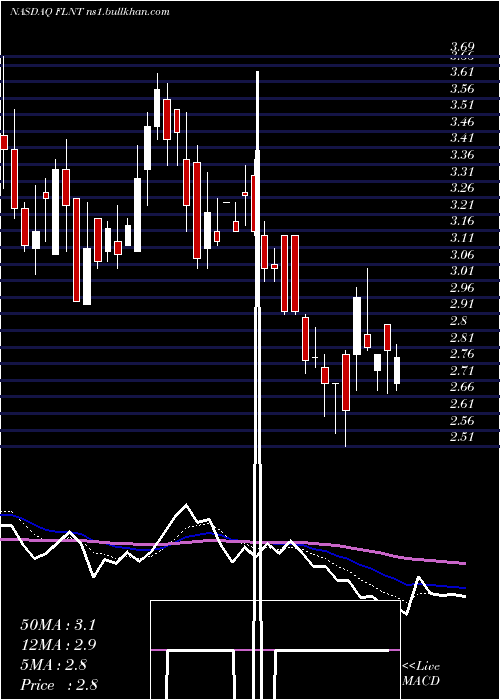The height and width of the screenshot is (700, 500).
Task: Click the 3.21 price axis label
Action: [x=462, y=205]
